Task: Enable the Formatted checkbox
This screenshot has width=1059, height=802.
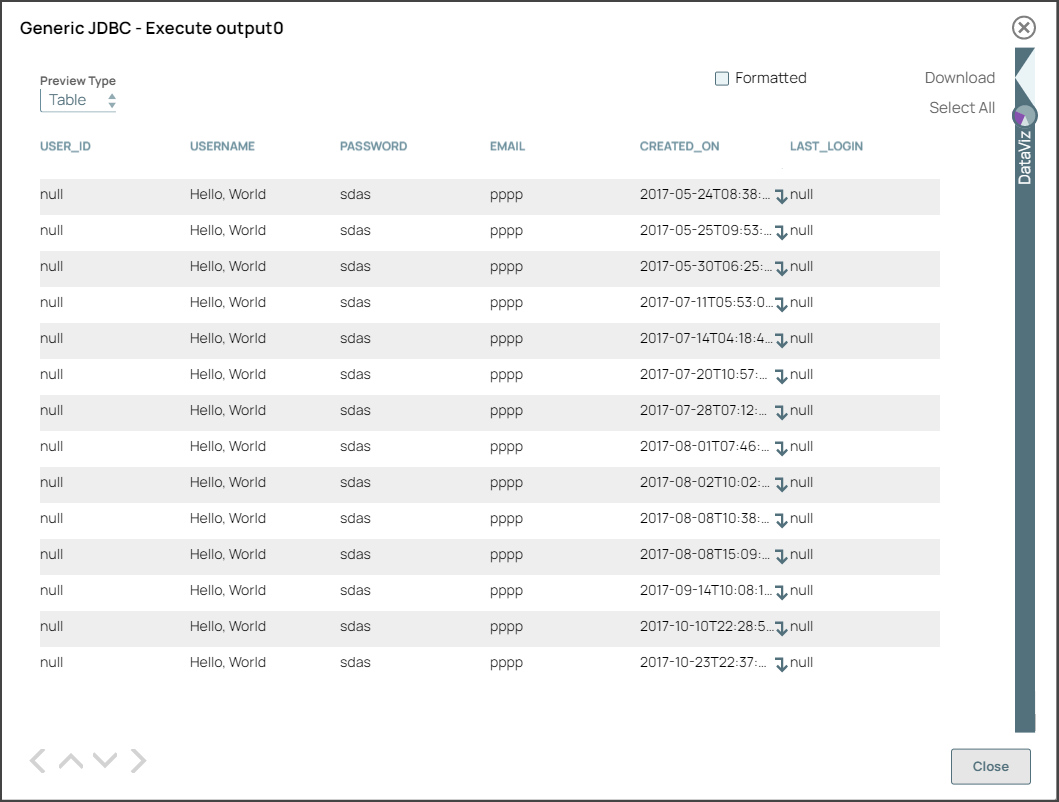Action: click(x=722, y=79)
